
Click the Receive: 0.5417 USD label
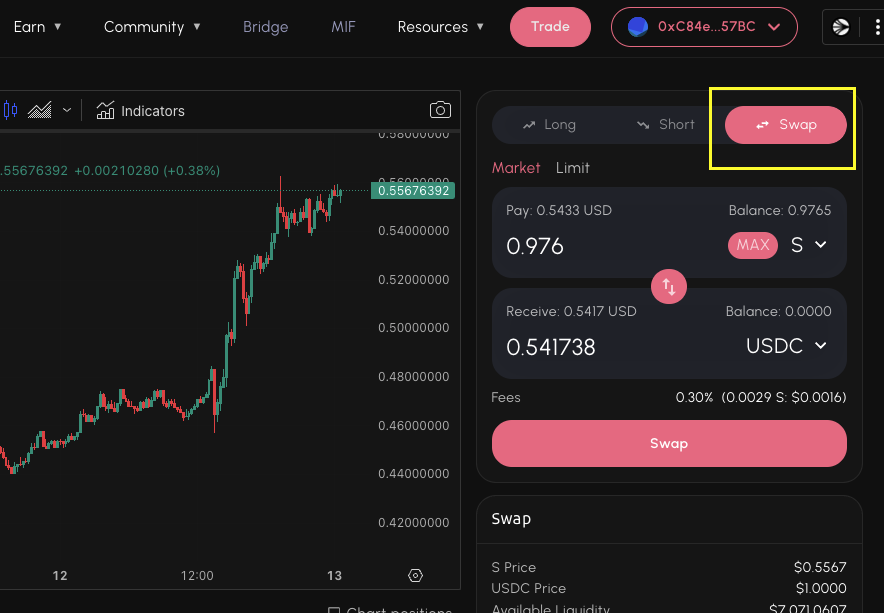tap(571, 311)
